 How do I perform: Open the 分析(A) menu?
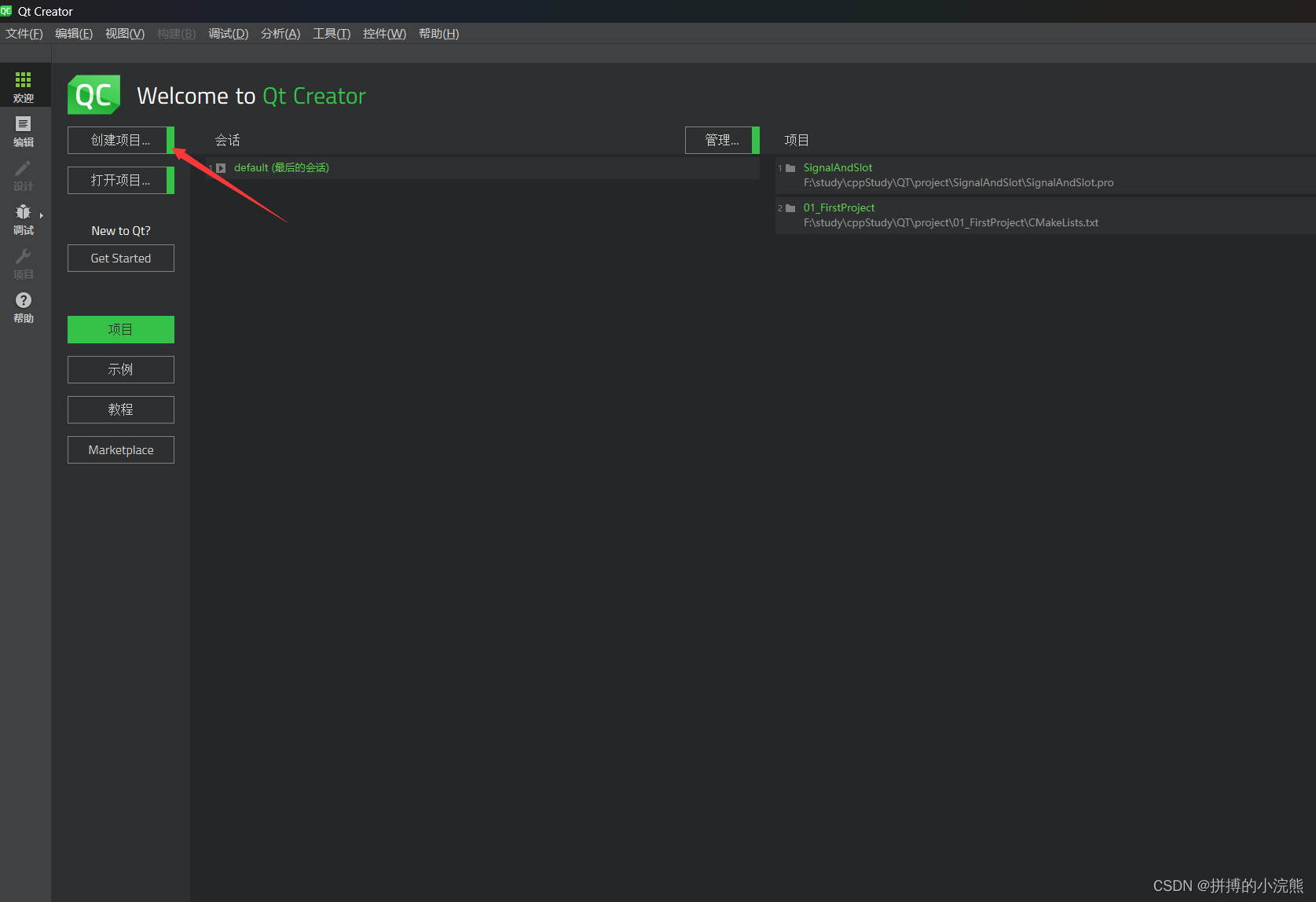pos(280,33)
